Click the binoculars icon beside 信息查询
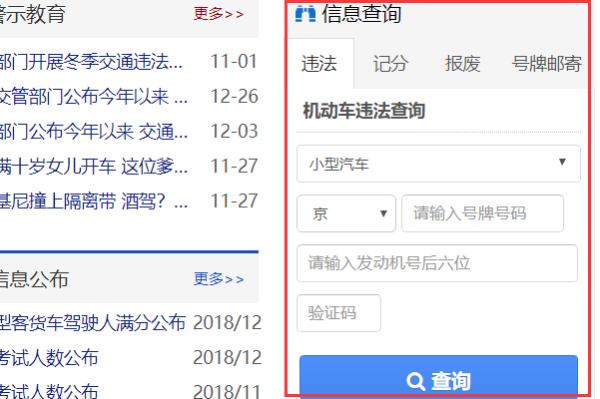 point(305,14)
